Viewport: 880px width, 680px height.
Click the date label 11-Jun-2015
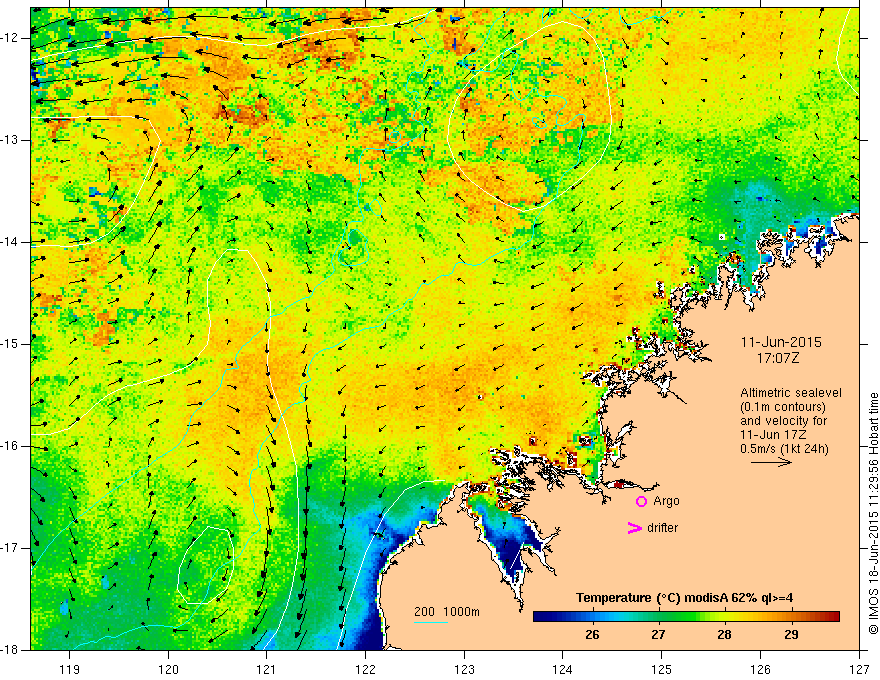(x=781, y=342)
